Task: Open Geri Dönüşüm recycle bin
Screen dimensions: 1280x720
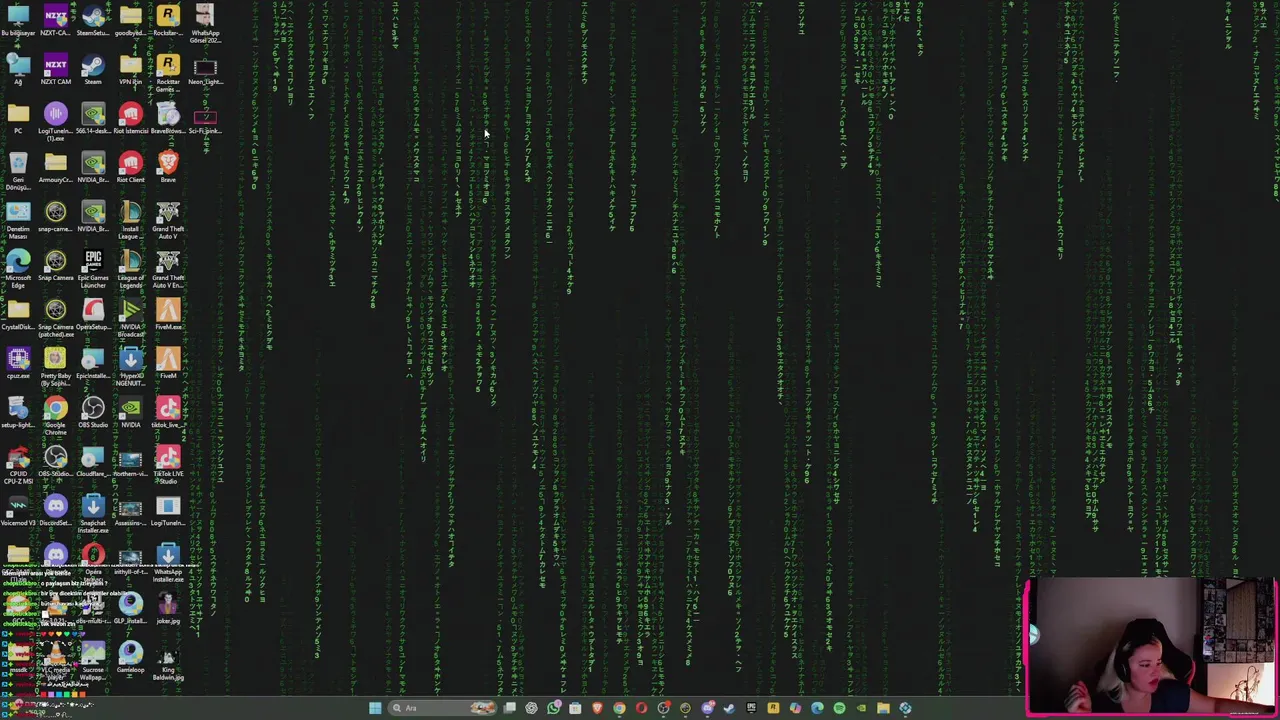Action: pos(18,172)
